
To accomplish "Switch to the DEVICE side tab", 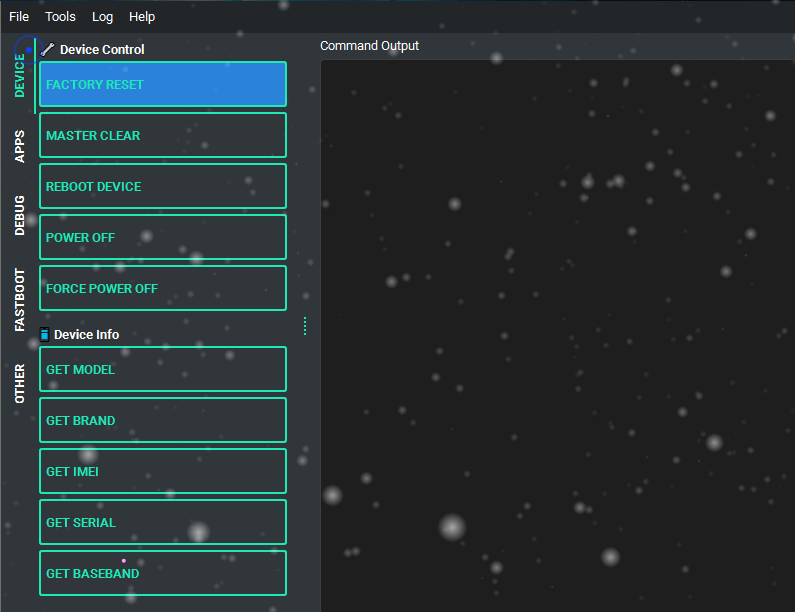I will [x=20, y=76].
